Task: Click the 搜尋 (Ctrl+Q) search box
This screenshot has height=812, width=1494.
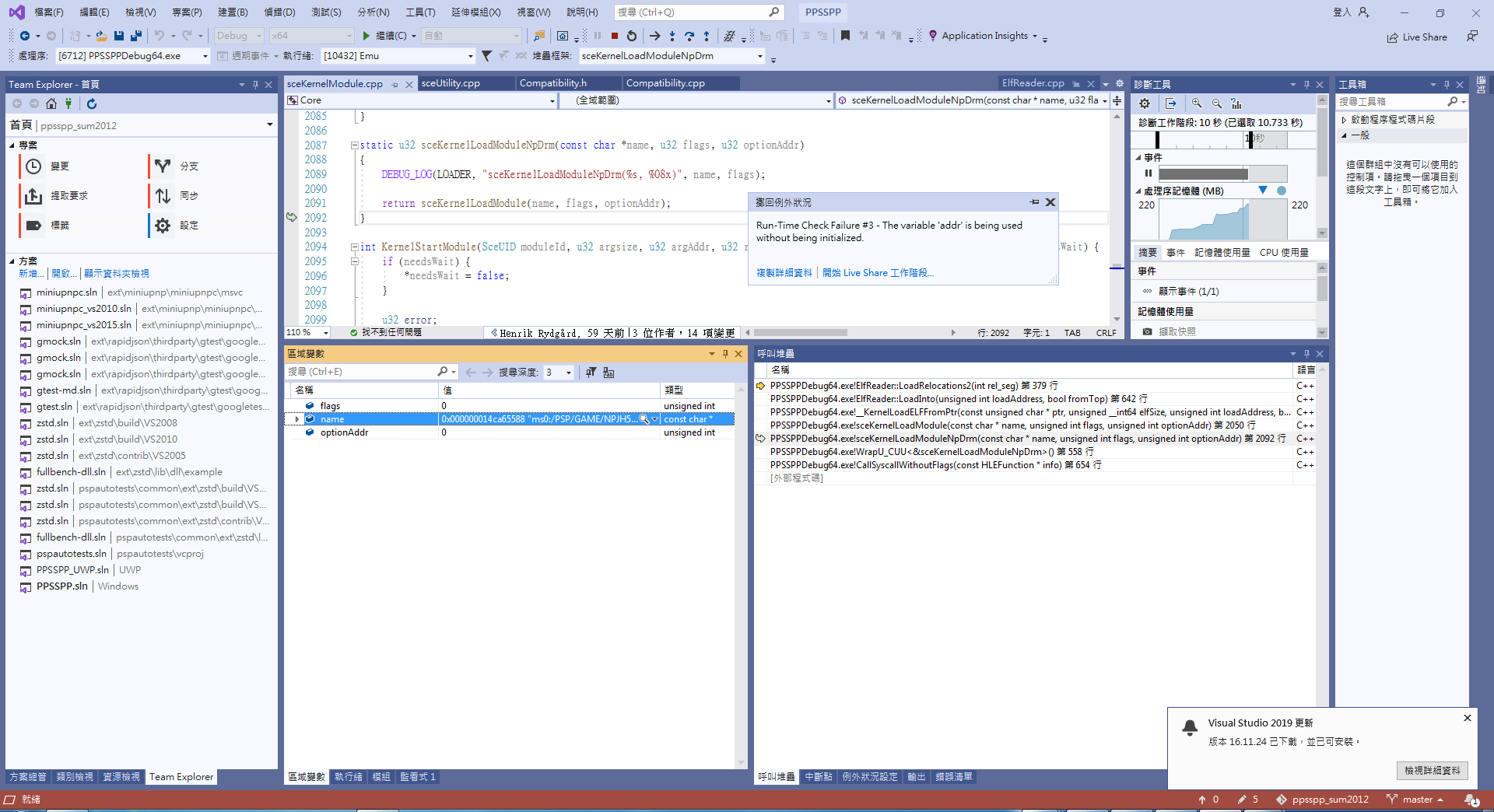Action: tap(698, 12)
